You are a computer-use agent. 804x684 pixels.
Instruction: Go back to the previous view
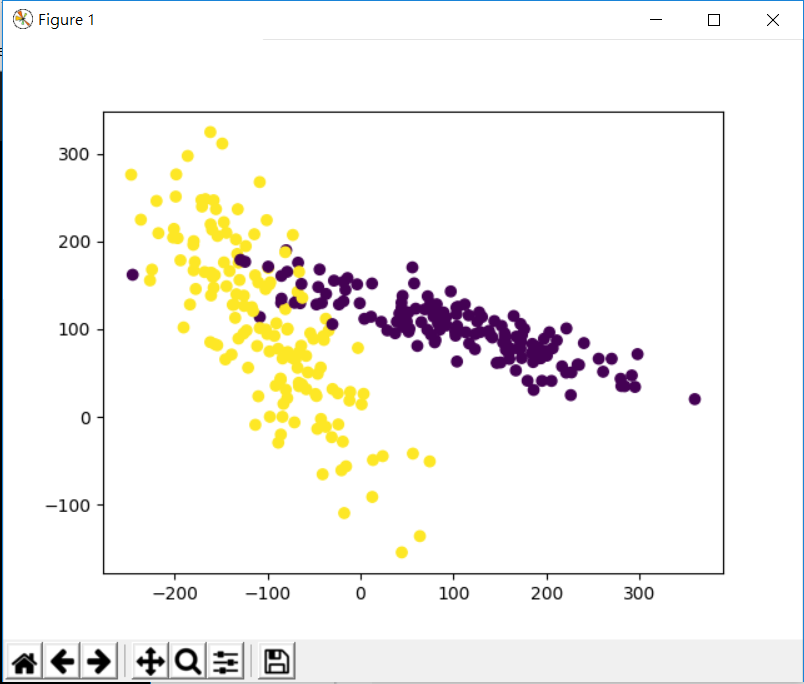62,661
